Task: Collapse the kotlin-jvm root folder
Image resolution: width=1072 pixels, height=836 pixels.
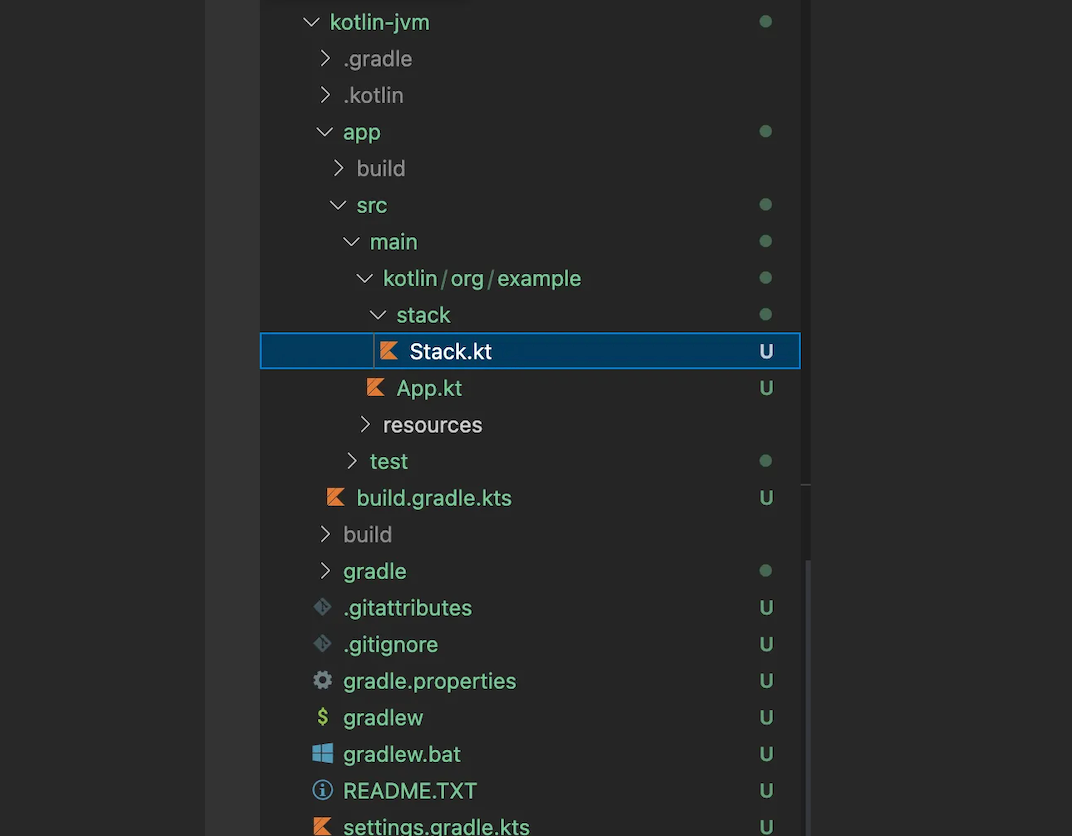Action: tap(311, 22)
